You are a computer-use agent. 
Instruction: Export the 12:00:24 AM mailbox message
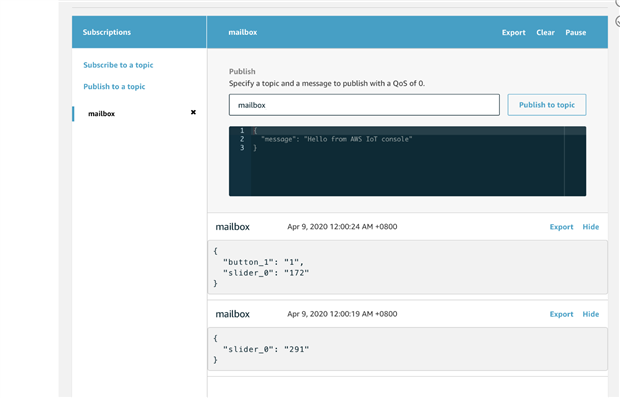click(x=561, y=227)
